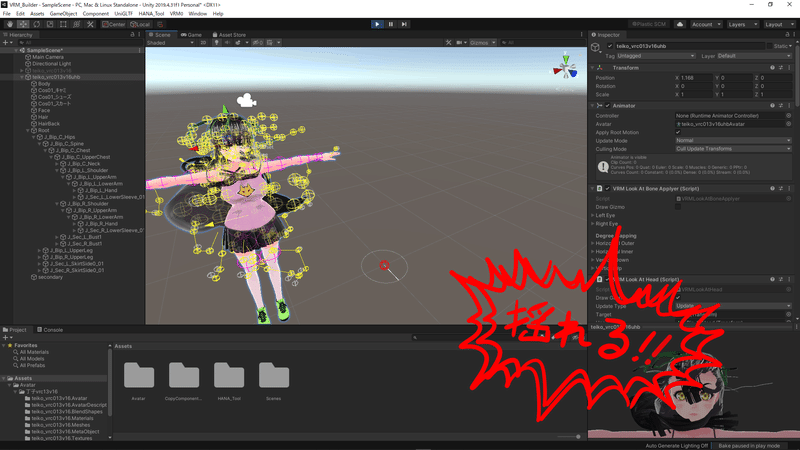Select the Main Camera object

tap(47, 57)
